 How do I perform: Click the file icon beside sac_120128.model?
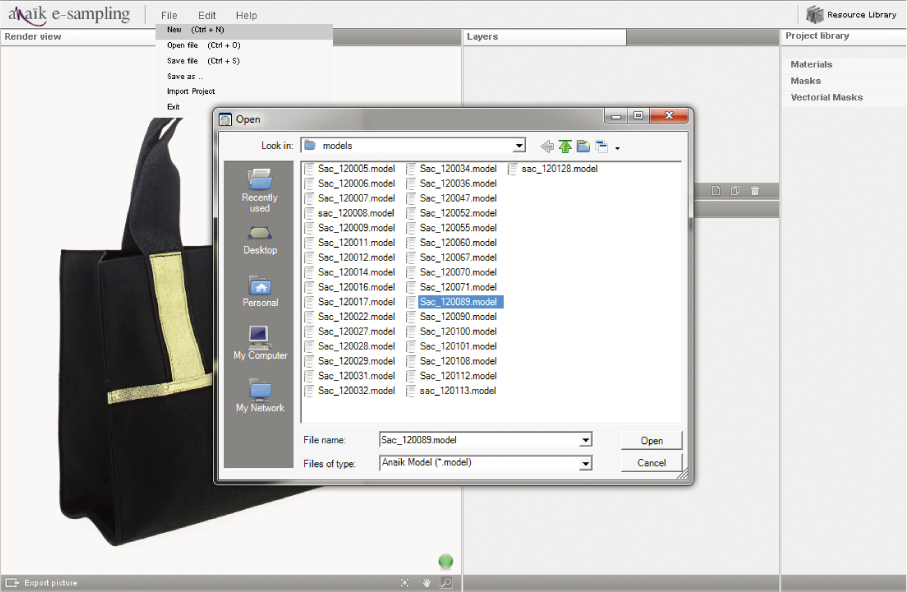(513, 168)
